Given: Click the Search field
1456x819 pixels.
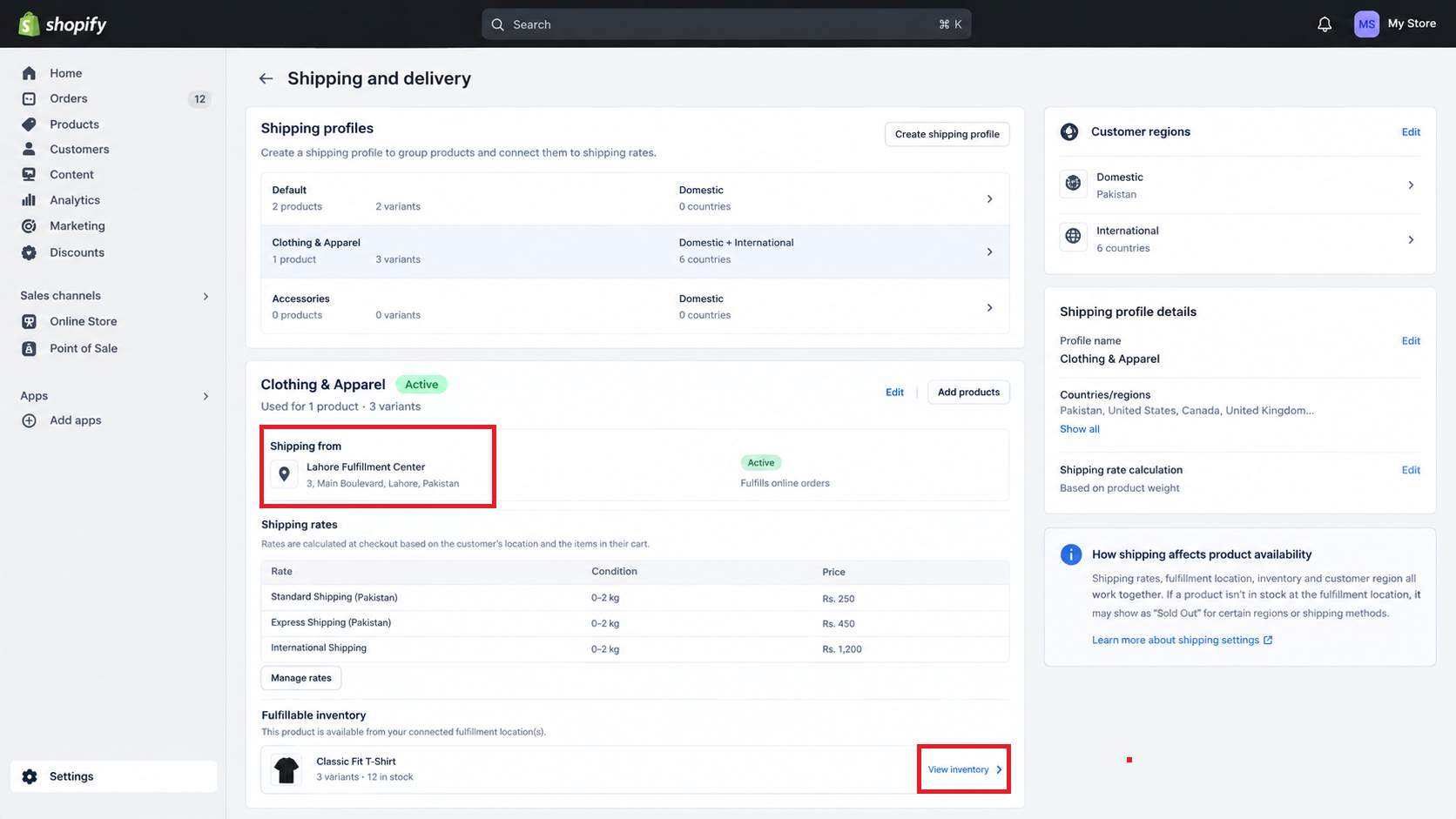Looking at the screenshot, I should click(726, 24).
